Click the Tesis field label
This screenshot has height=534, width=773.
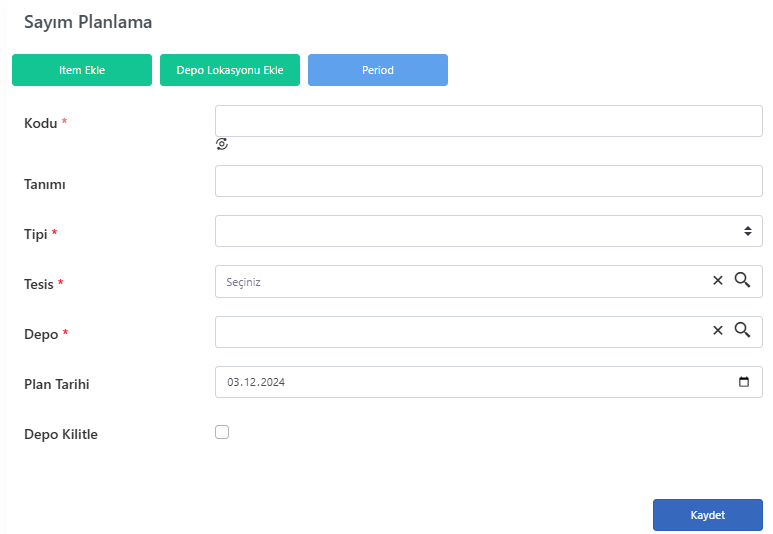(38, 285)
